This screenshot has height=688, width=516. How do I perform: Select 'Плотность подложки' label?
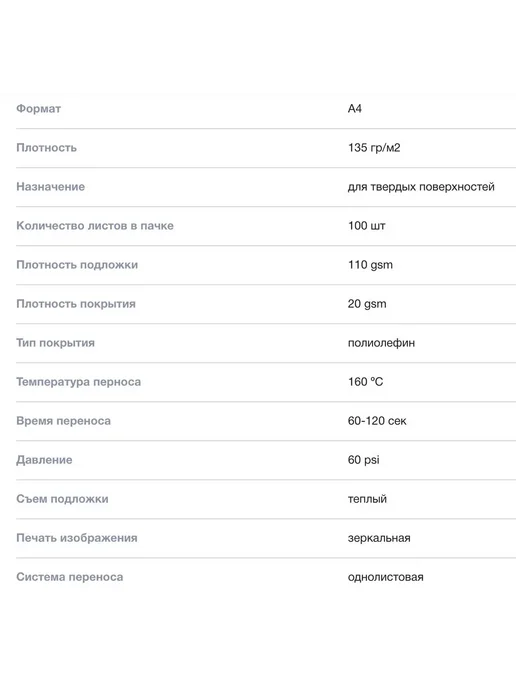[77, 265]
